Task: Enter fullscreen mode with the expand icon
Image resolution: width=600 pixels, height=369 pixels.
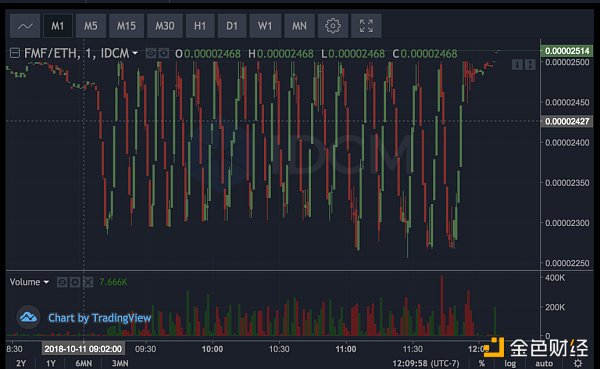Action: click(366, 26)
